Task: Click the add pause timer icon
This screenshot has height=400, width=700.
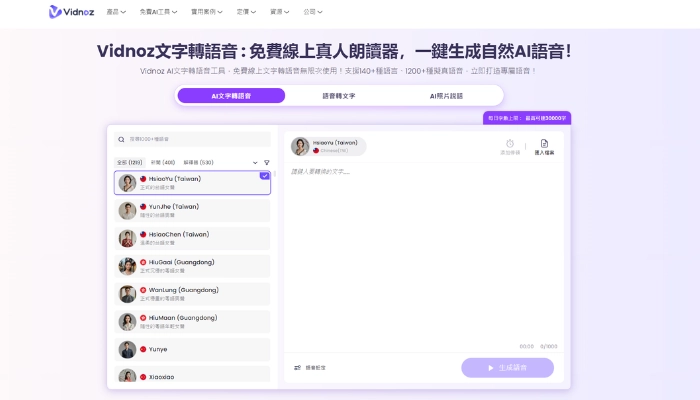Action: (x=510, y=144)
